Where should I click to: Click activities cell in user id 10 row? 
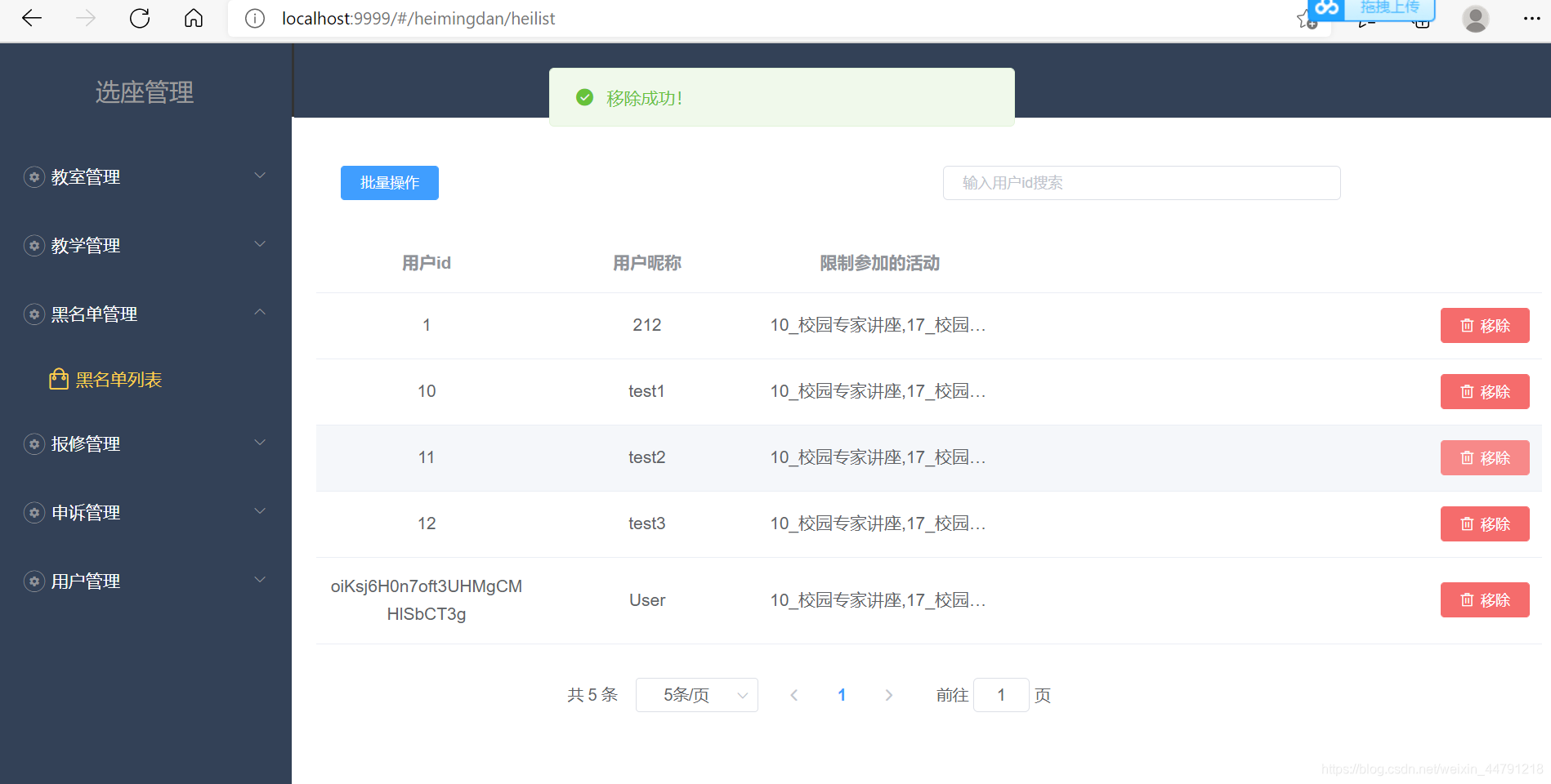point(878,391)
